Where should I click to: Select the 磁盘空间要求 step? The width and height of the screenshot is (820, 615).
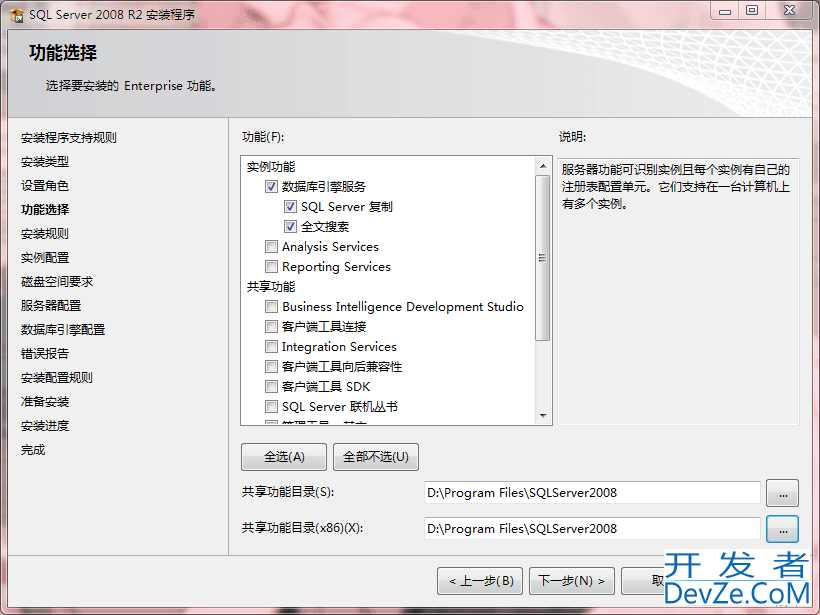coord(57,282)
